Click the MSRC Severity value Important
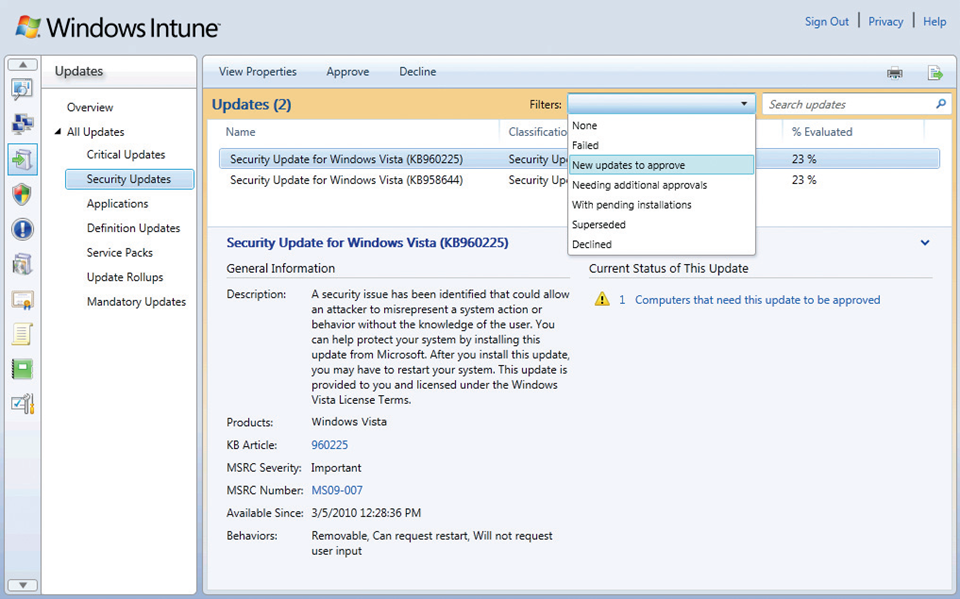The height and width of the screenshot is (599, 960). point(336,467)
